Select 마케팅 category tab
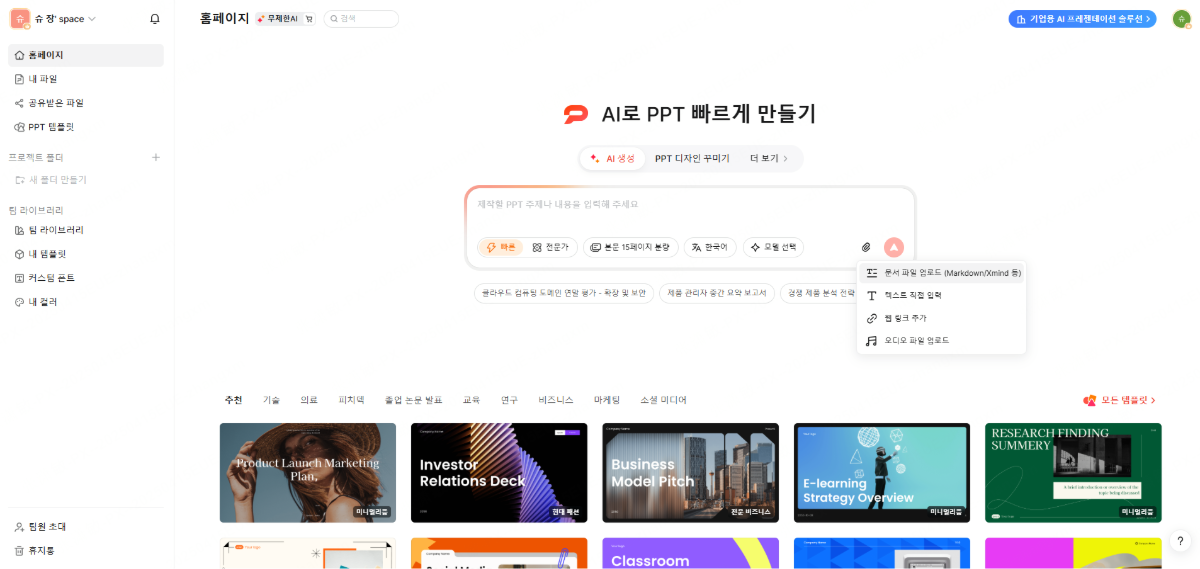 [x=607, y=400]
